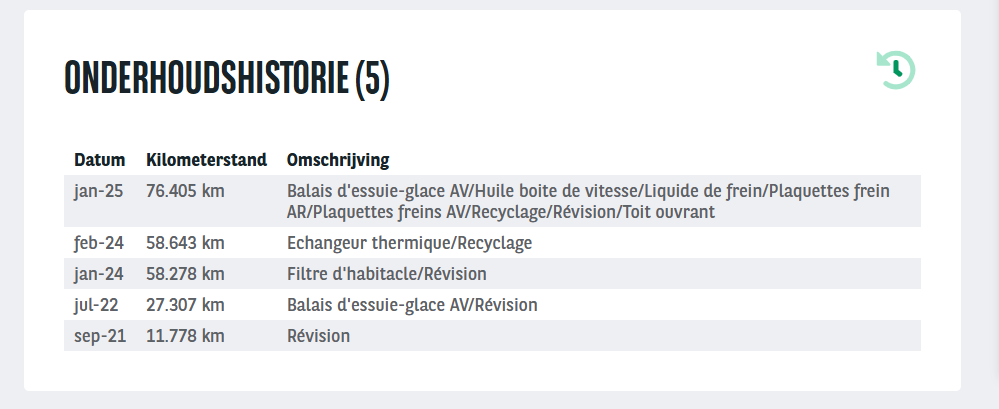Click the Echangeur thermique/Recyclage description
Viewport: 999px width, 409px height.
(409, 243)
